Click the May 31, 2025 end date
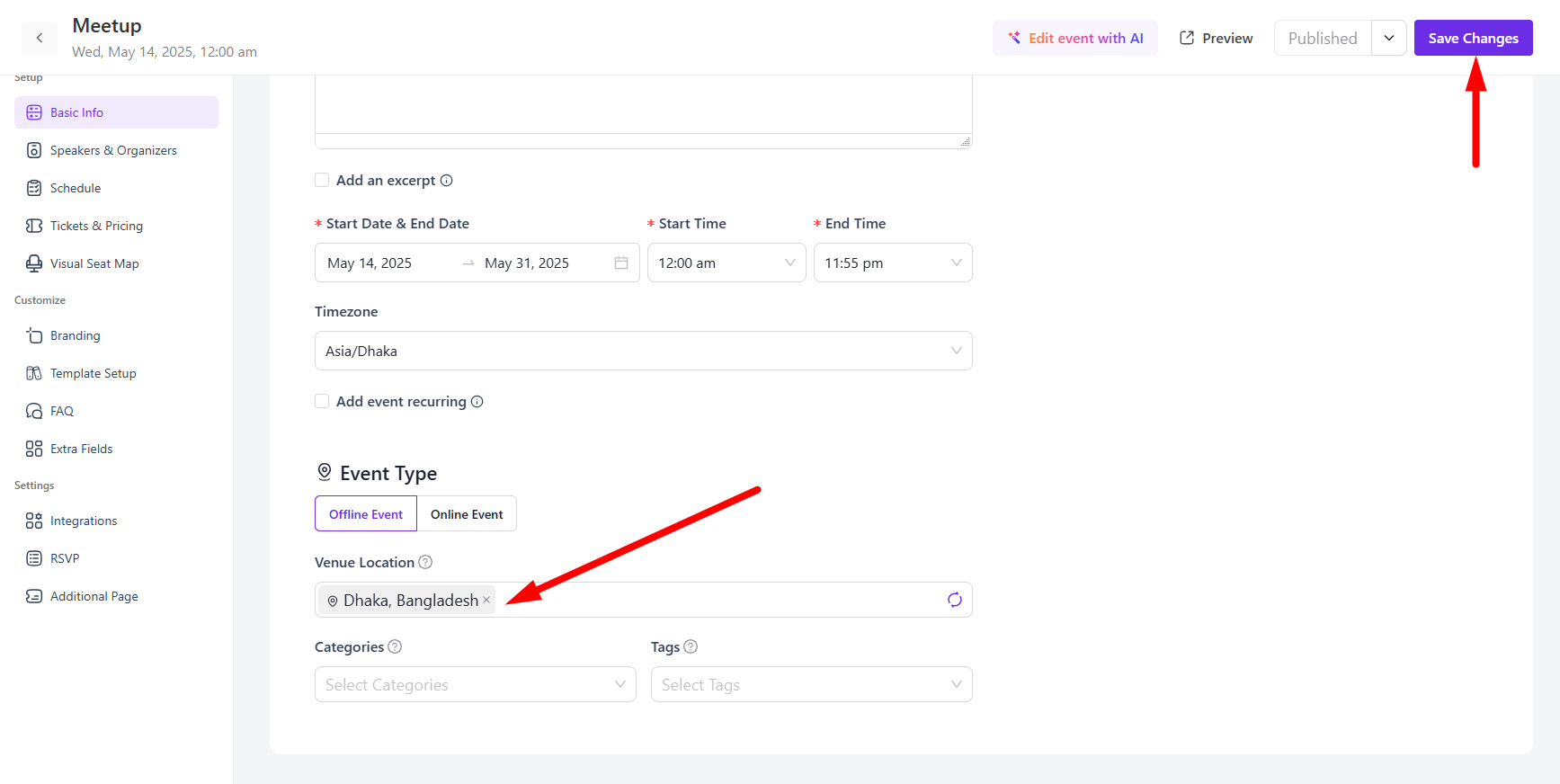This screenshot has width=1560, height=784. pyautogui.click(x=527, y=263)
